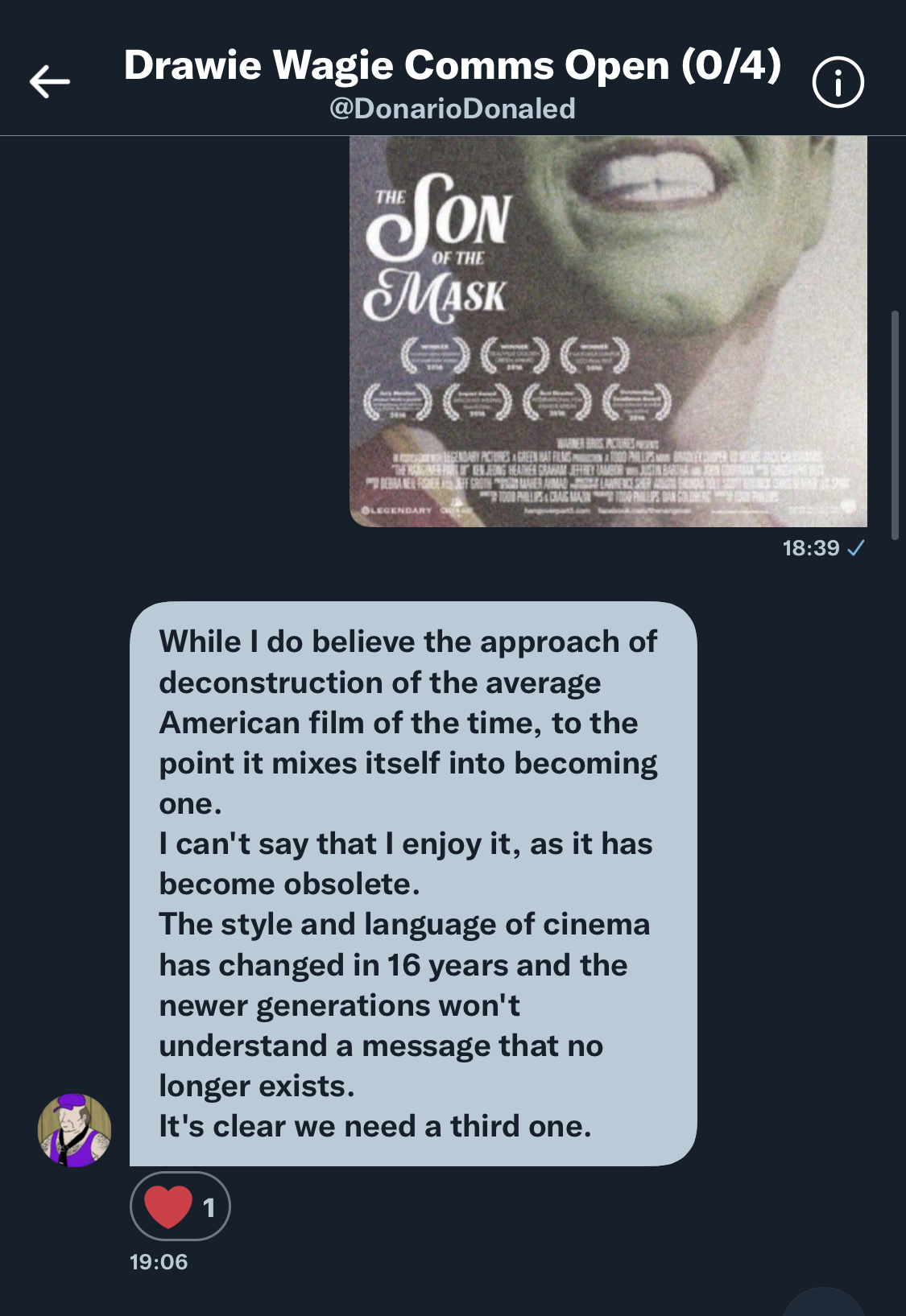Screen dimensions: 906x1316
Task: Open sender's purple-hat avatar
Action: pyautogui.click(x=74, y=1130)
